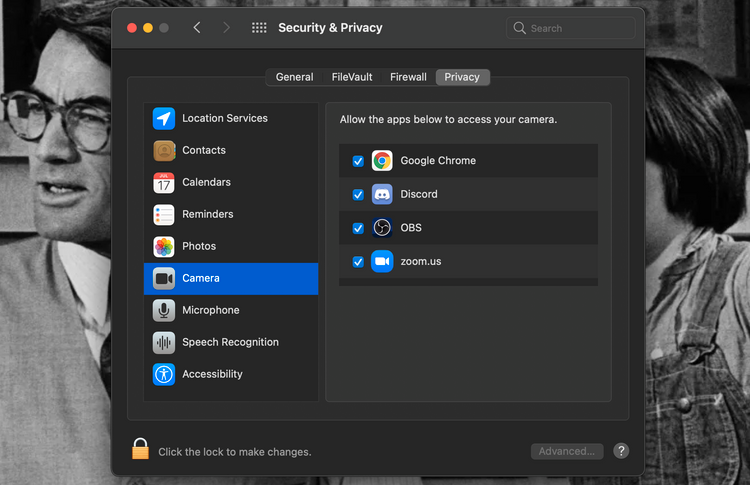Click the Discord app icon
The width and height of the screenshot is (750, 485).
[x=382, y=194]
